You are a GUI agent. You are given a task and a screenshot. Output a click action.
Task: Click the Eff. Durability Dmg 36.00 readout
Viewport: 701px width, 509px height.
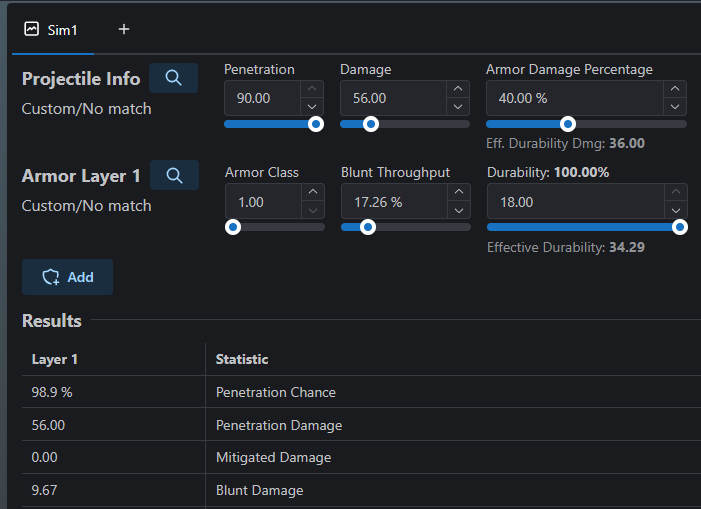point(566,143)
